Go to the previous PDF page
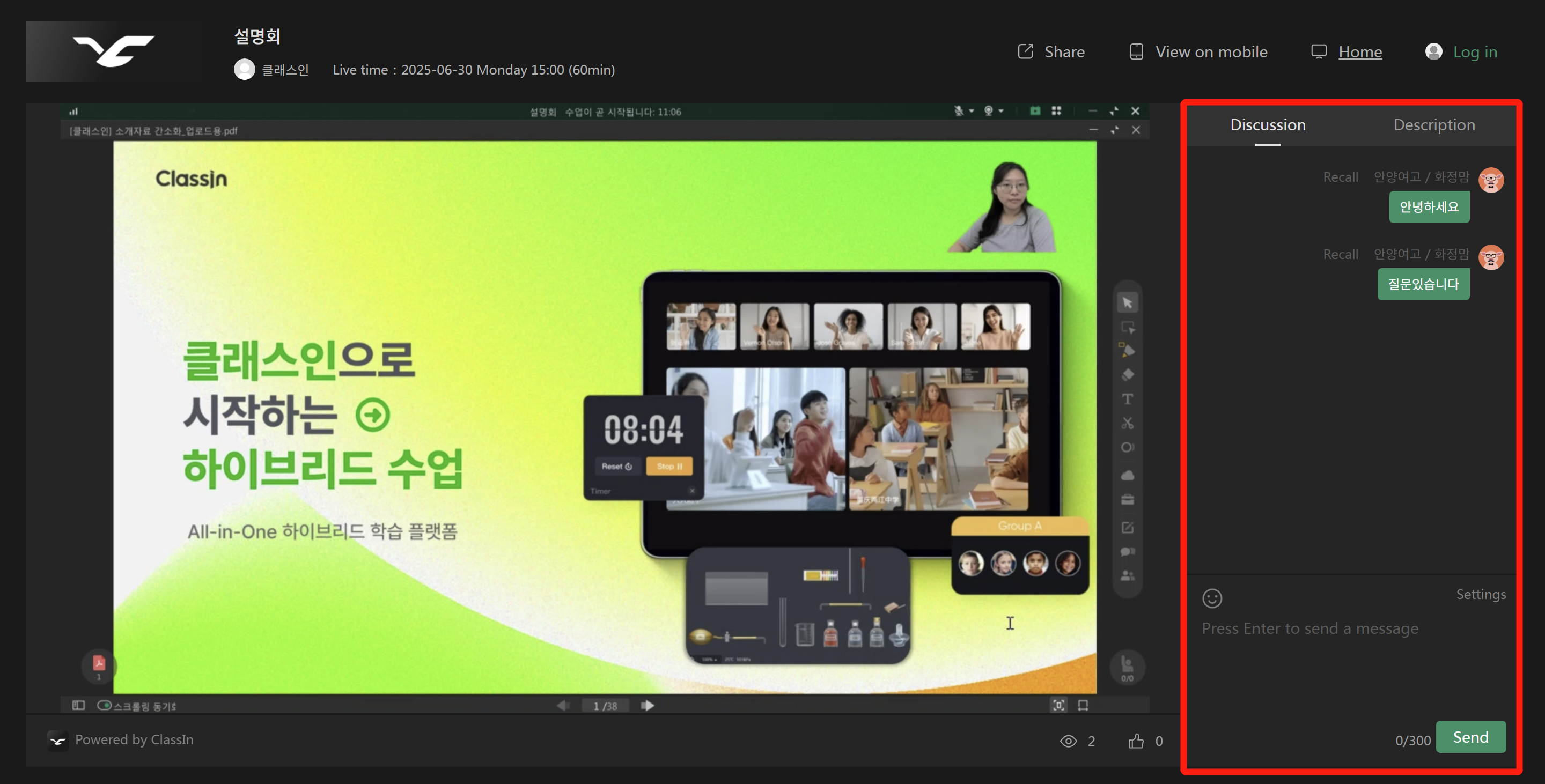The width and height of the screenshot is (1545, 784). pyautogui.click(x=563, y=706)
